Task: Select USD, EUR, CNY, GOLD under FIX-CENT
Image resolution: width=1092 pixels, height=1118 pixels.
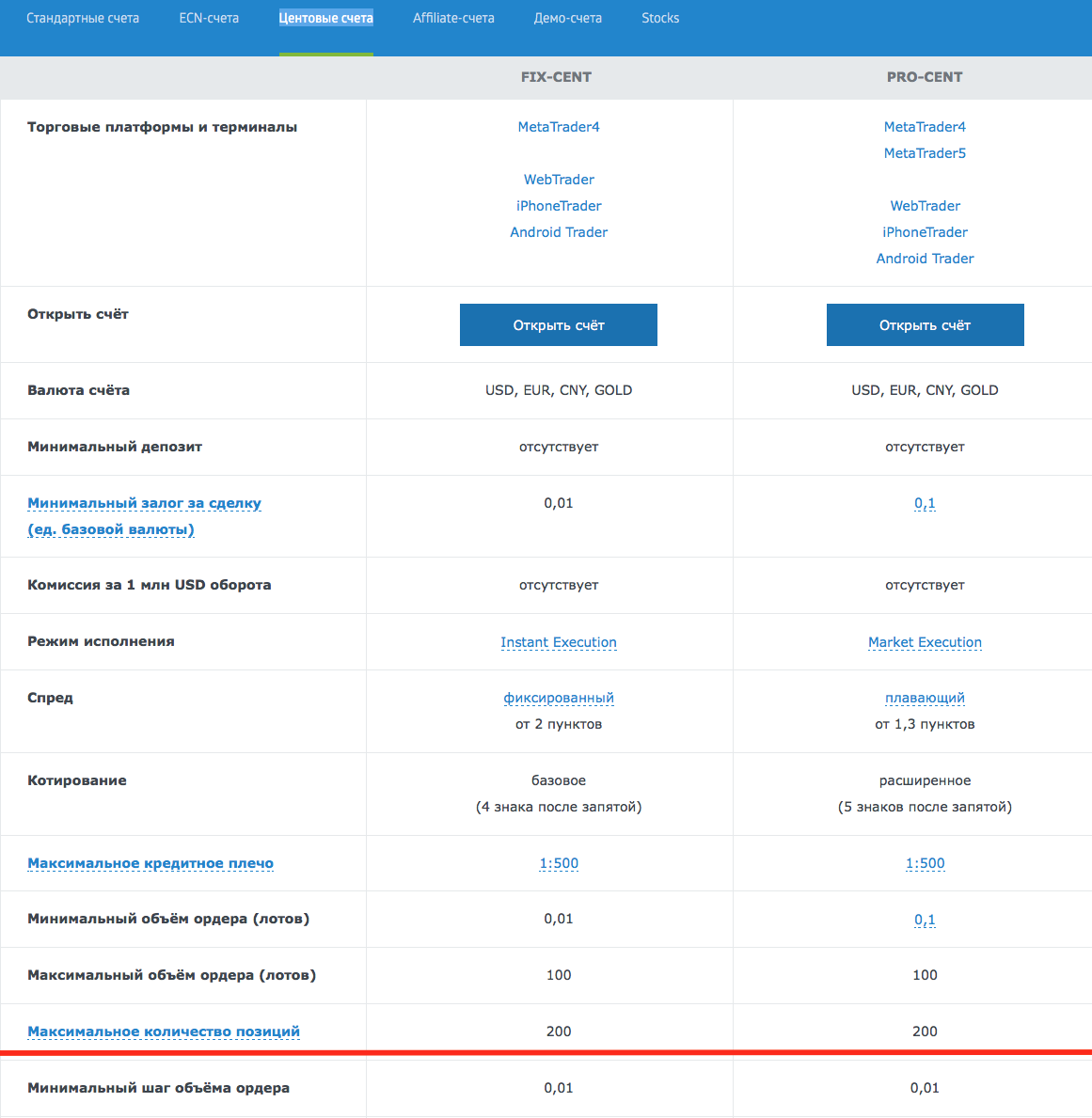Action: [559, 391]
